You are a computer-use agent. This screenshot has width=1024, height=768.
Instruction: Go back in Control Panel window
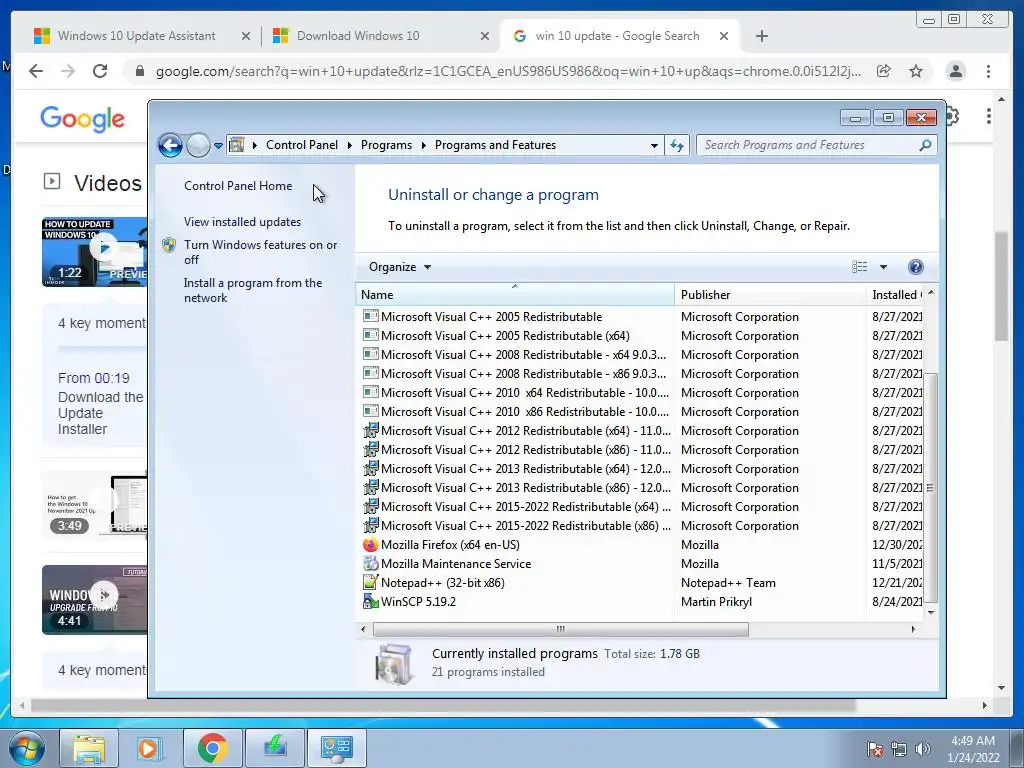(170, 145)
